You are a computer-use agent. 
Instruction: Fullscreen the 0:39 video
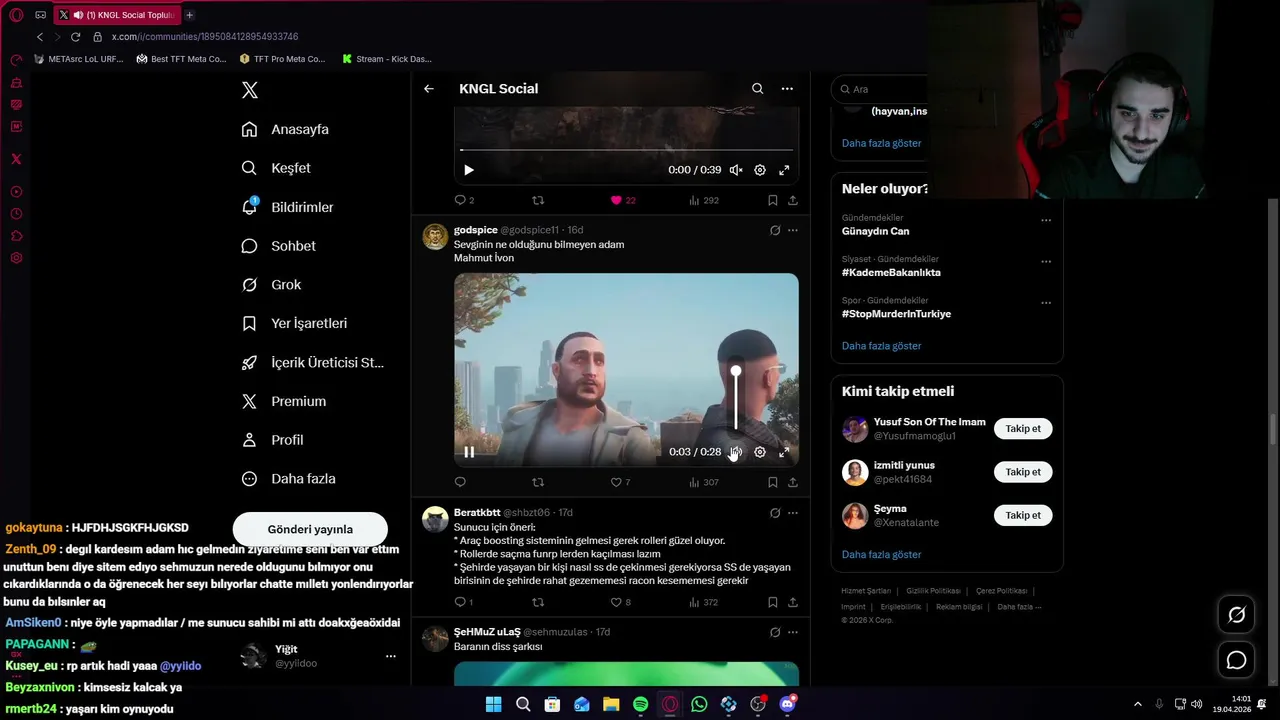click(x=784, y=170)
